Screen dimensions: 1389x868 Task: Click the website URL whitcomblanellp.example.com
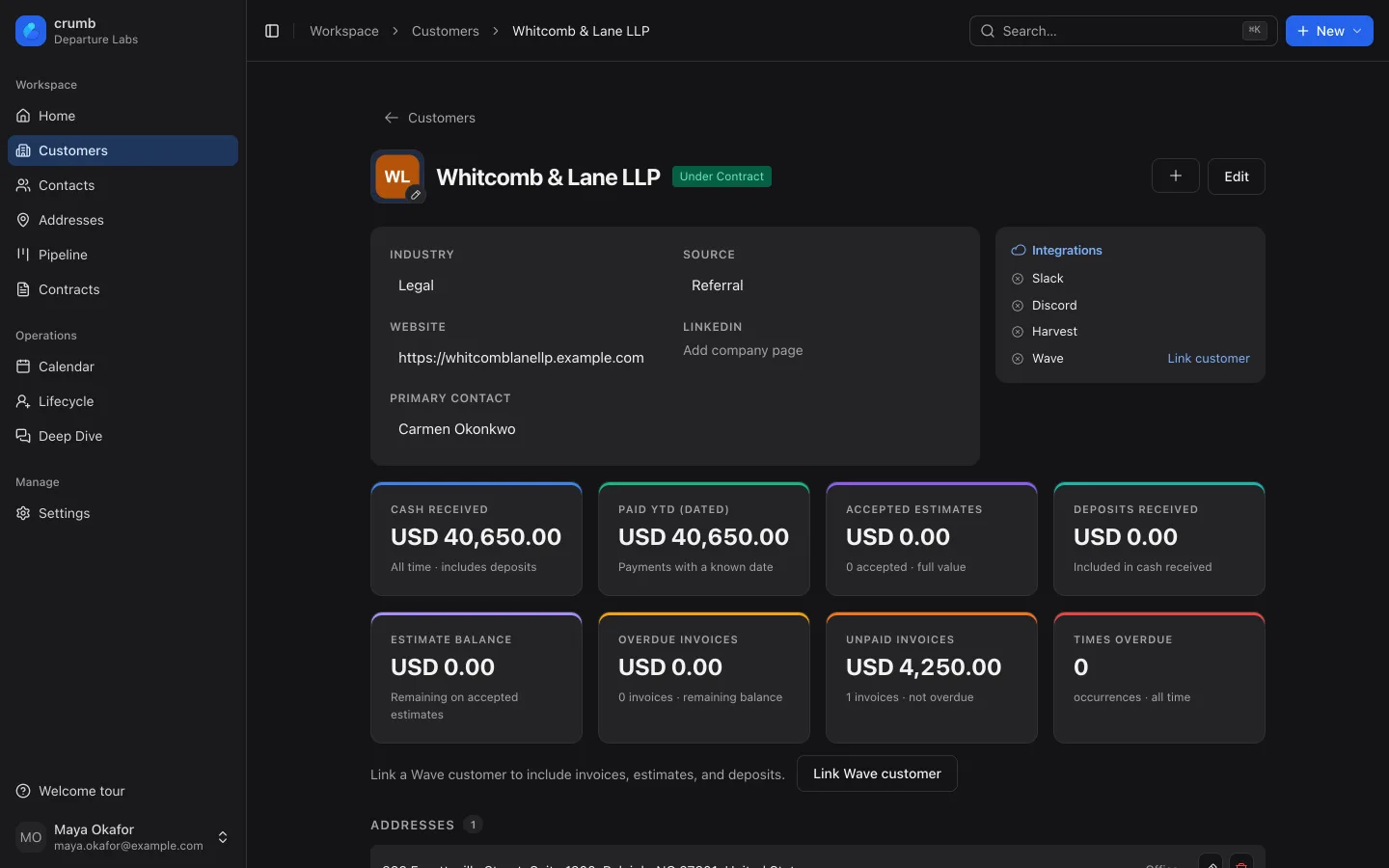[x=521, y=358]
